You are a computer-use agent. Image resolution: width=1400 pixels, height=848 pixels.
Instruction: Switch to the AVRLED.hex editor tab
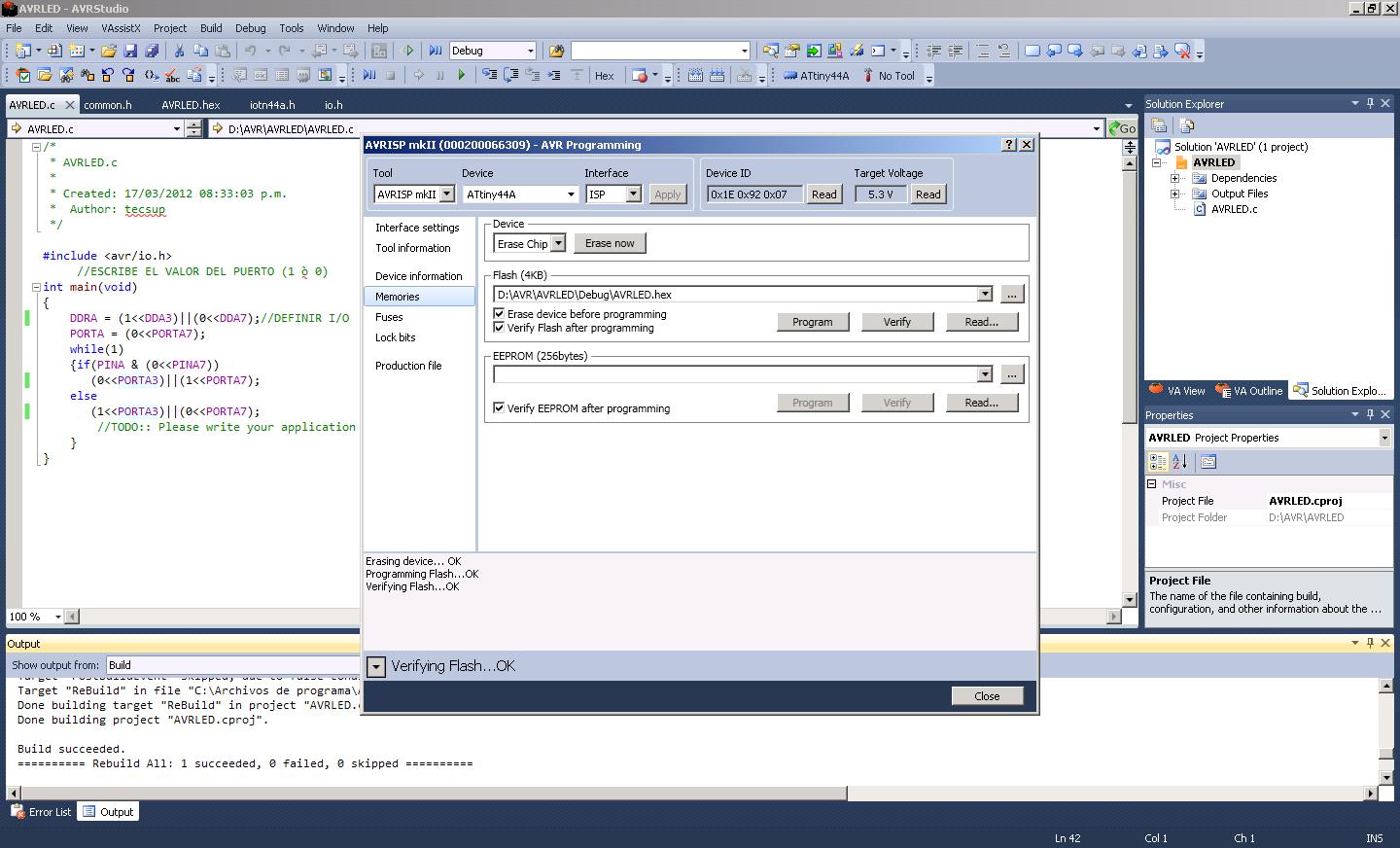click(191, 105)
